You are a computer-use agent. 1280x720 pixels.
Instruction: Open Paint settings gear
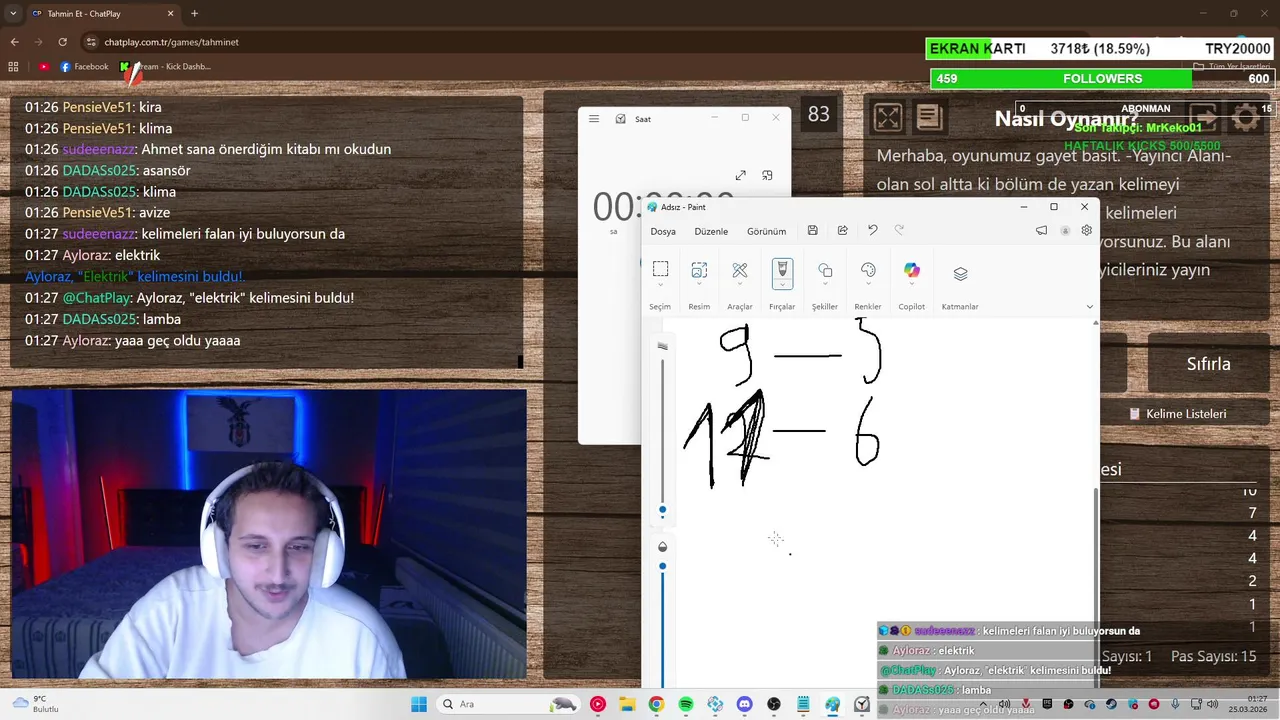1086,230
